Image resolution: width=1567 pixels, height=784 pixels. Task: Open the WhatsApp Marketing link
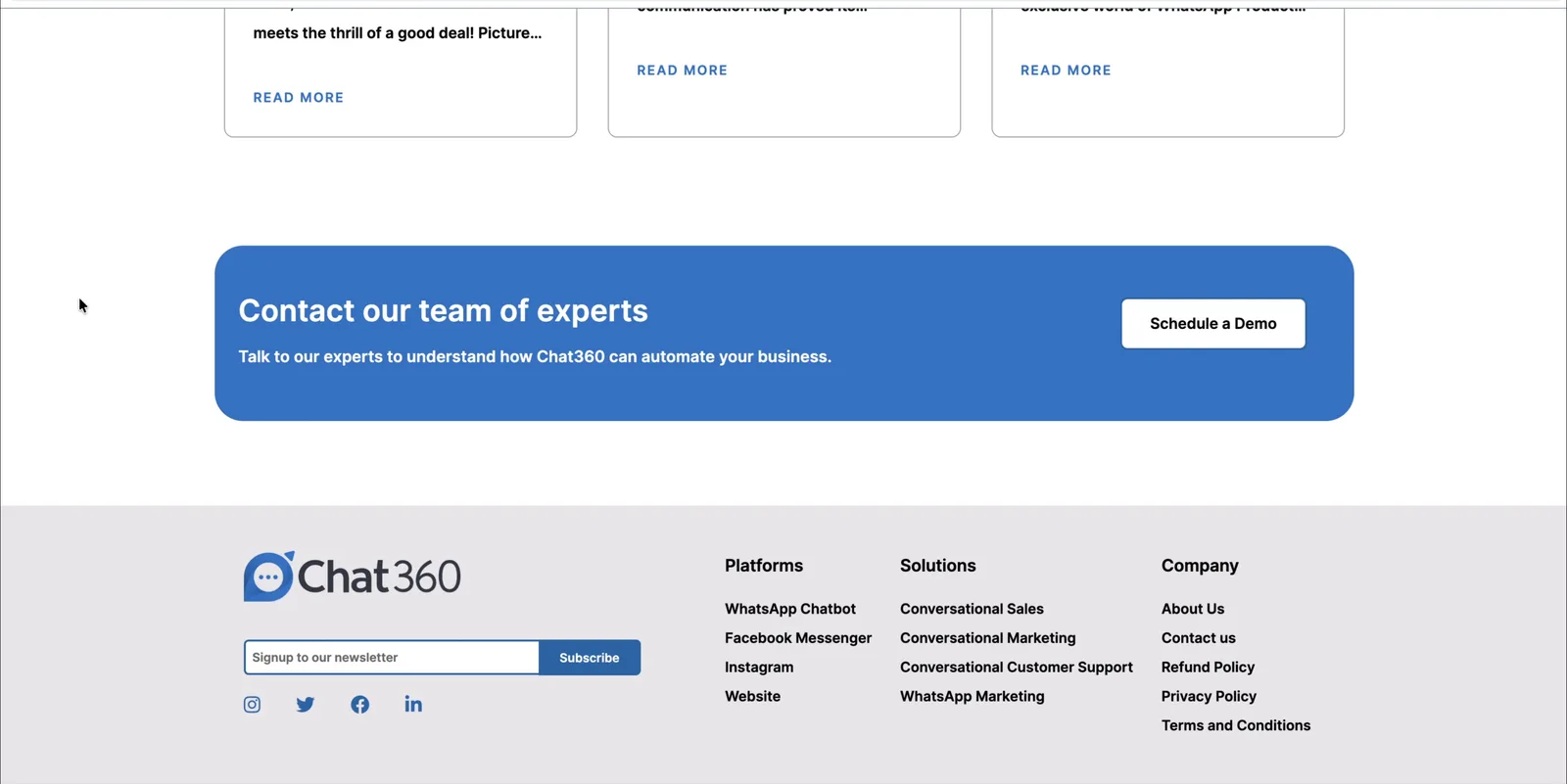coord(973,697)
